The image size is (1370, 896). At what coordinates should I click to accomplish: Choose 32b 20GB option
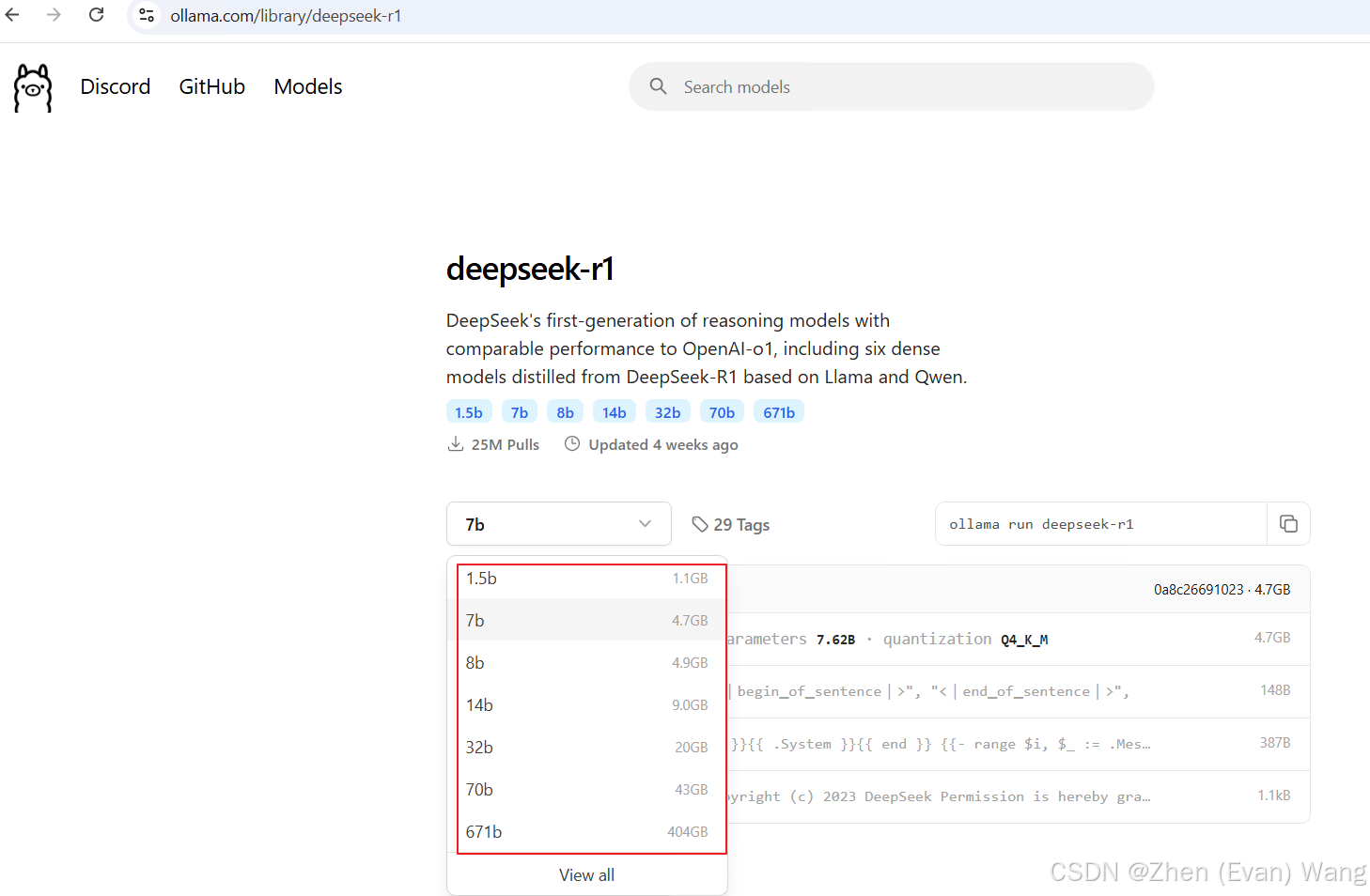tap(587, 747)
